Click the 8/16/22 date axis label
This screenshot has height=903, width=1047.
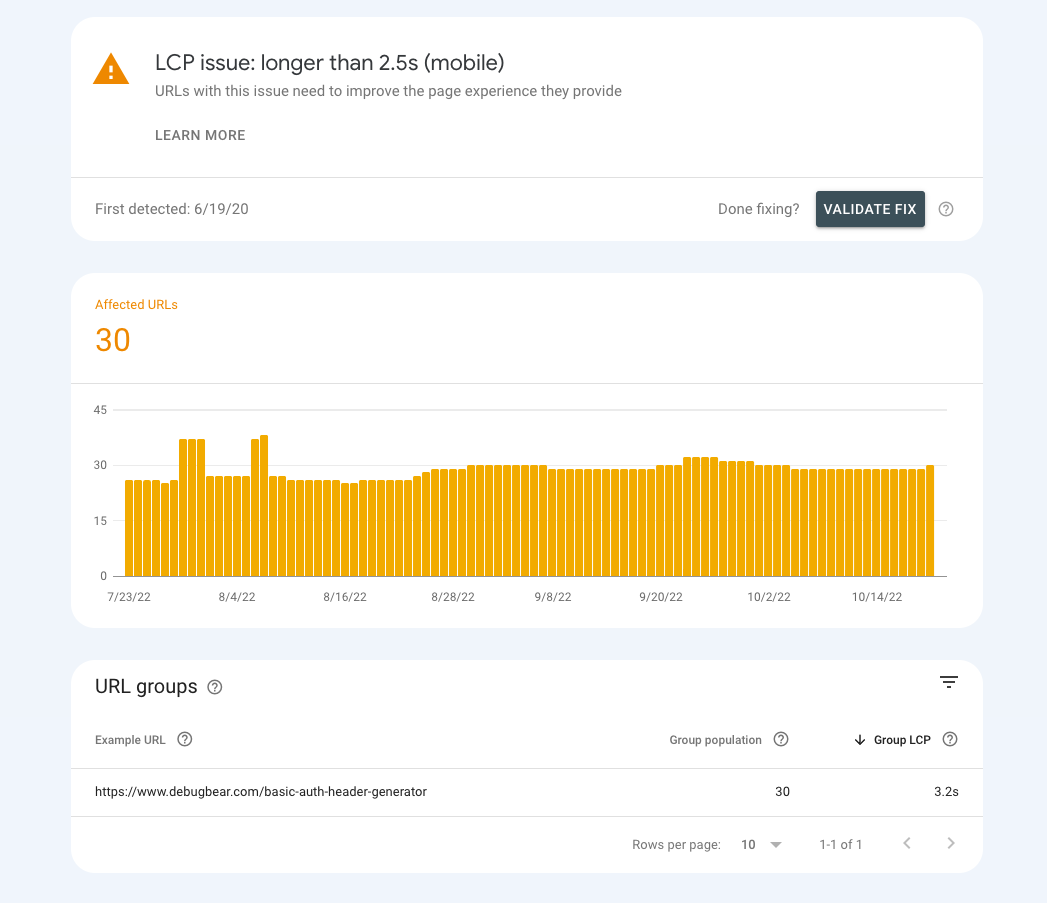tap(345, 597)
